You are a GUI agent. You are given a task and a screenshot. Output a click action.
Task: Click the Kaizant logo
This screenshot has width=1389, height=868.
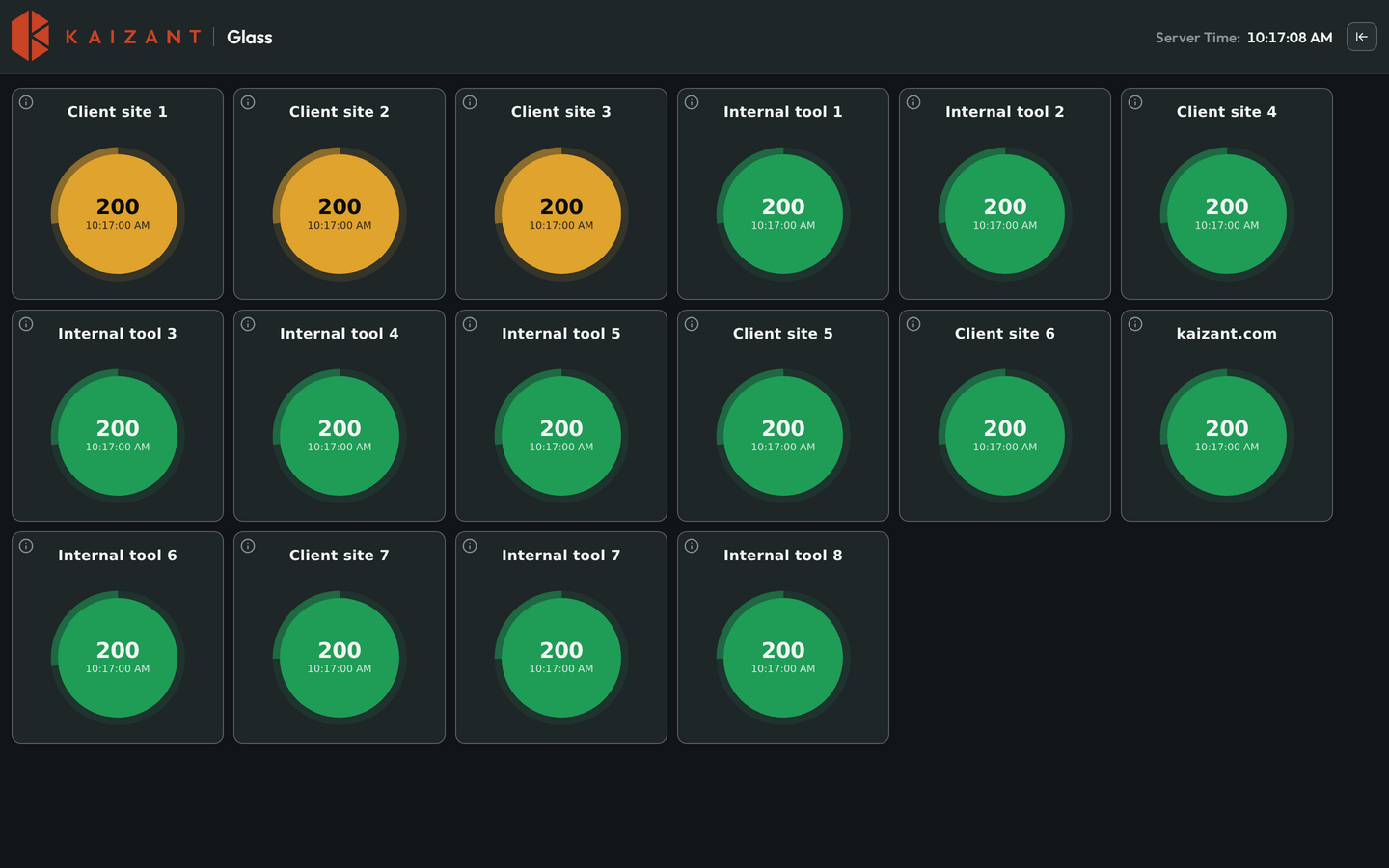[106, 37]
